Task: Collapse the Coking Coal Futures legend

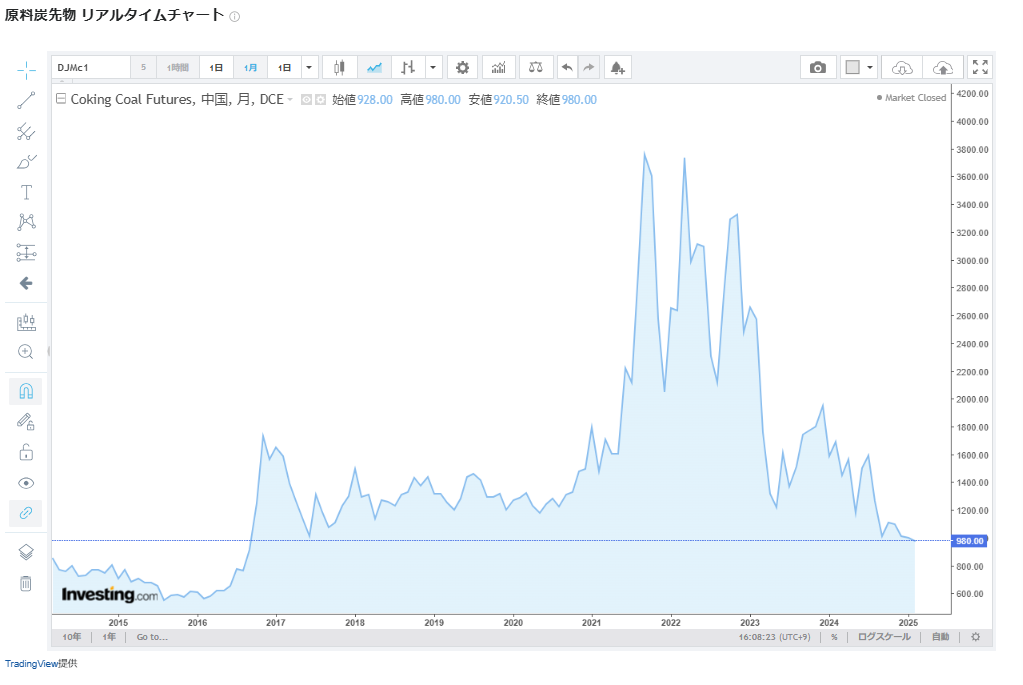Action: pyautogui.click(x=61, y=99)
